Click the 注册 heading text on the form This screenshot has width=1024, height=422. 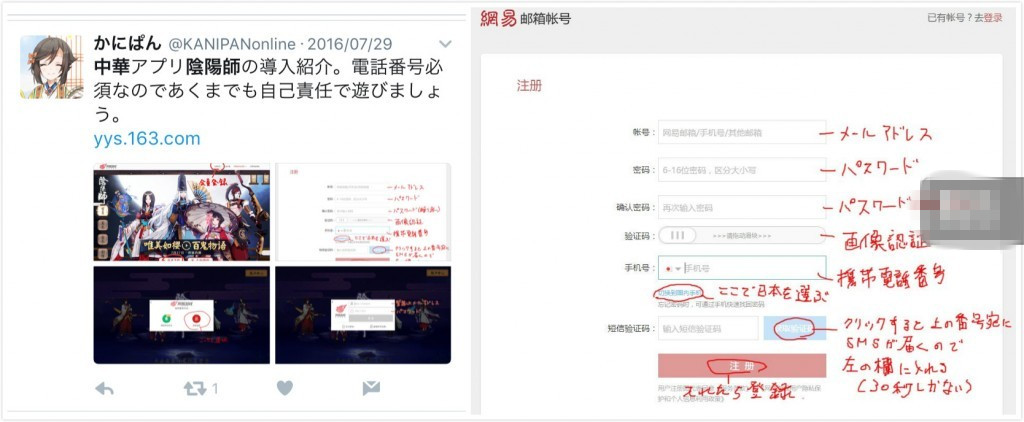(529, 86)
